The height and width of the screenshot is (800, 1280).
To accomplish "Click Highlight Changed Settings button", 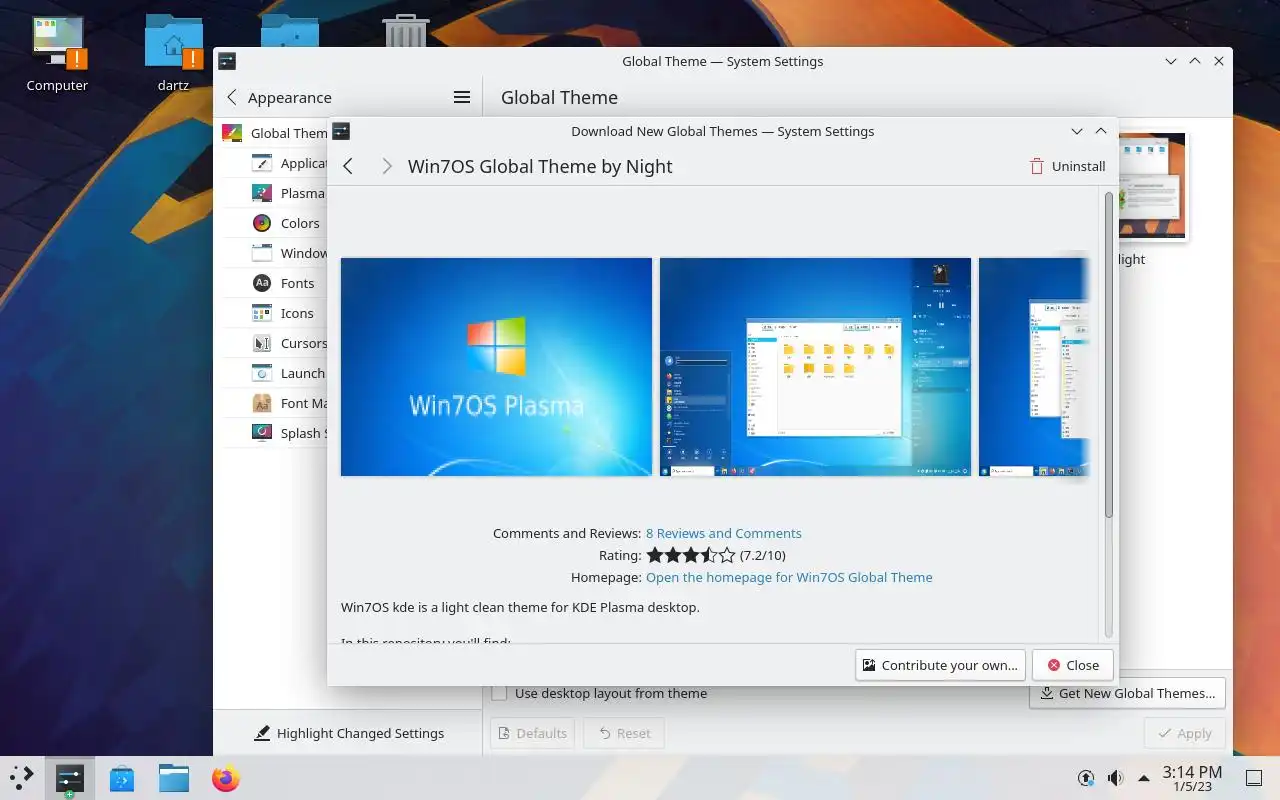I will (348, 733).
